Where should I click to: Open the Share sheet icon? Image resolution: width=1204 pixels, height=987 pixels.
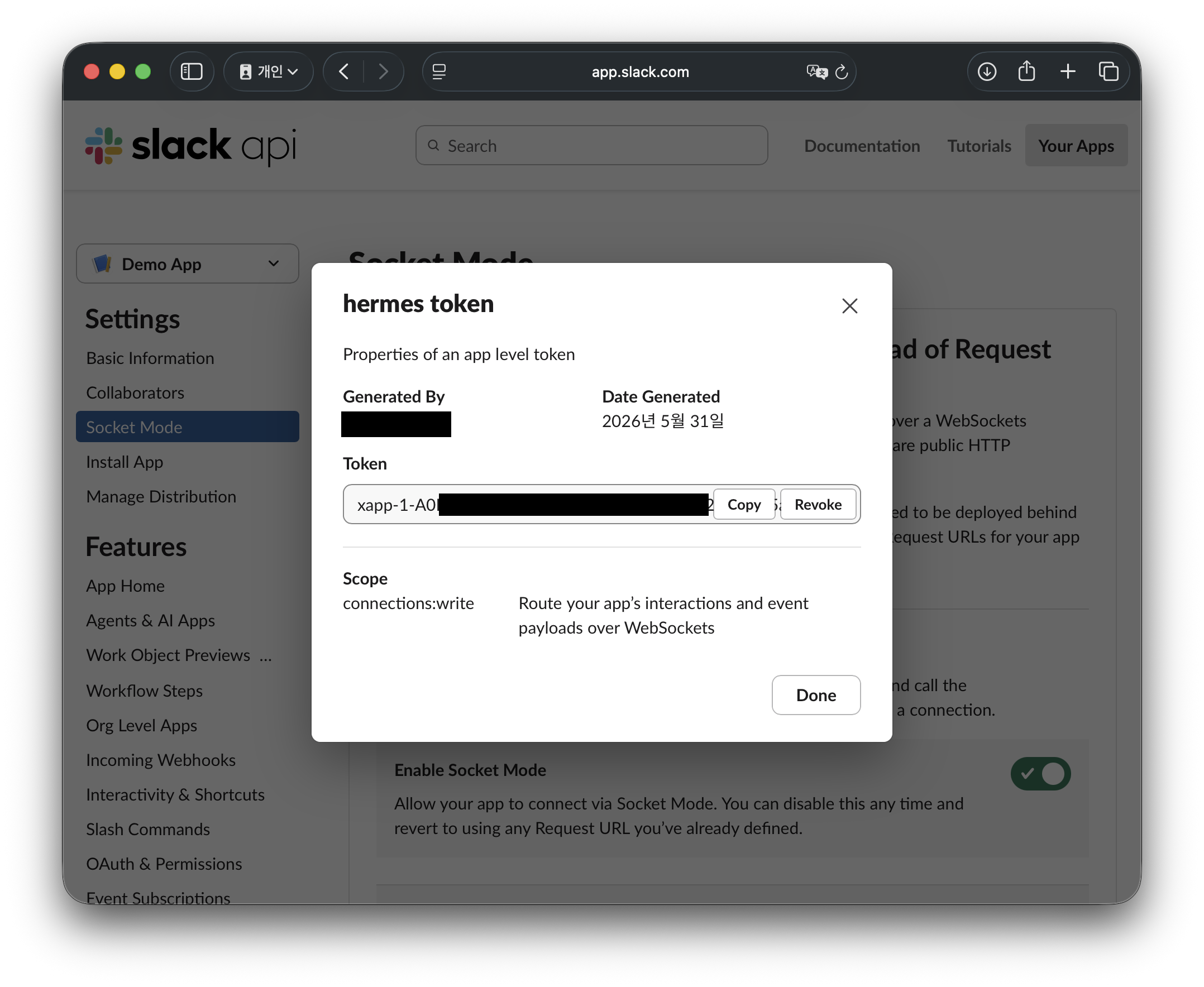[x=1027, y=71]
